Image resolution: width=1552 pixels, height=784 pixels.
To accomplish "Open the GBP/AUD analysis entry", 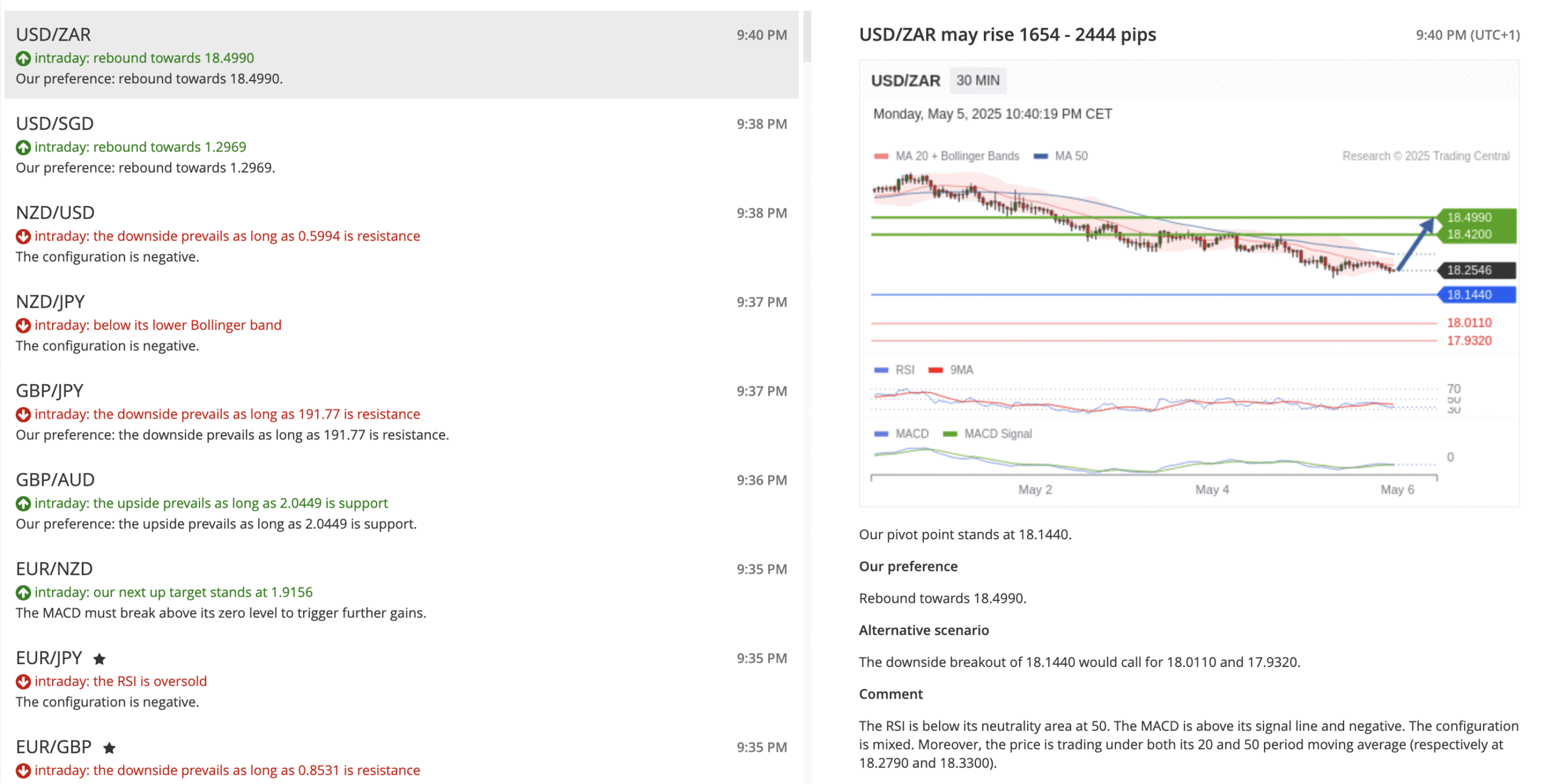I will 401,500.
